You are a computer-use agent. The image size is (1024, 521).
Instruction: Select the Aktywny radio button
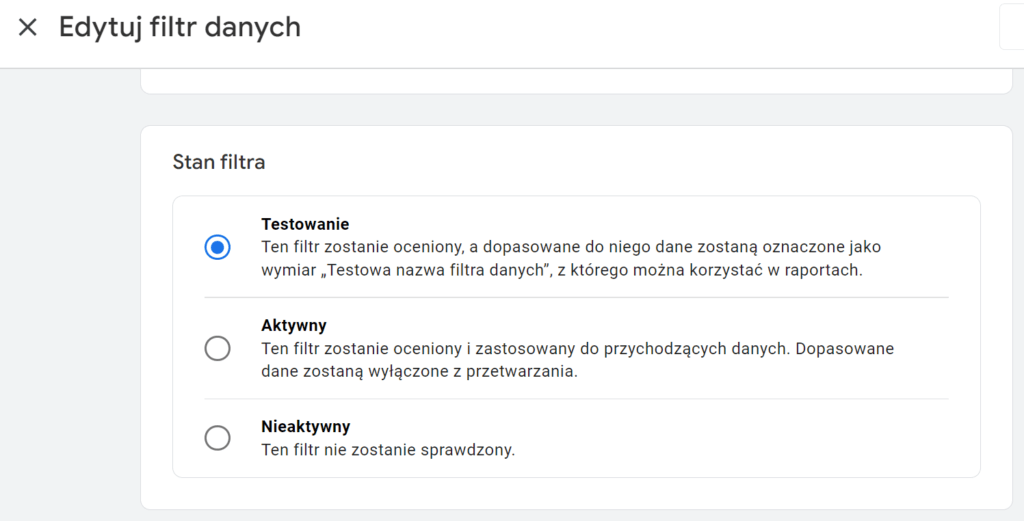click(217, 348)
